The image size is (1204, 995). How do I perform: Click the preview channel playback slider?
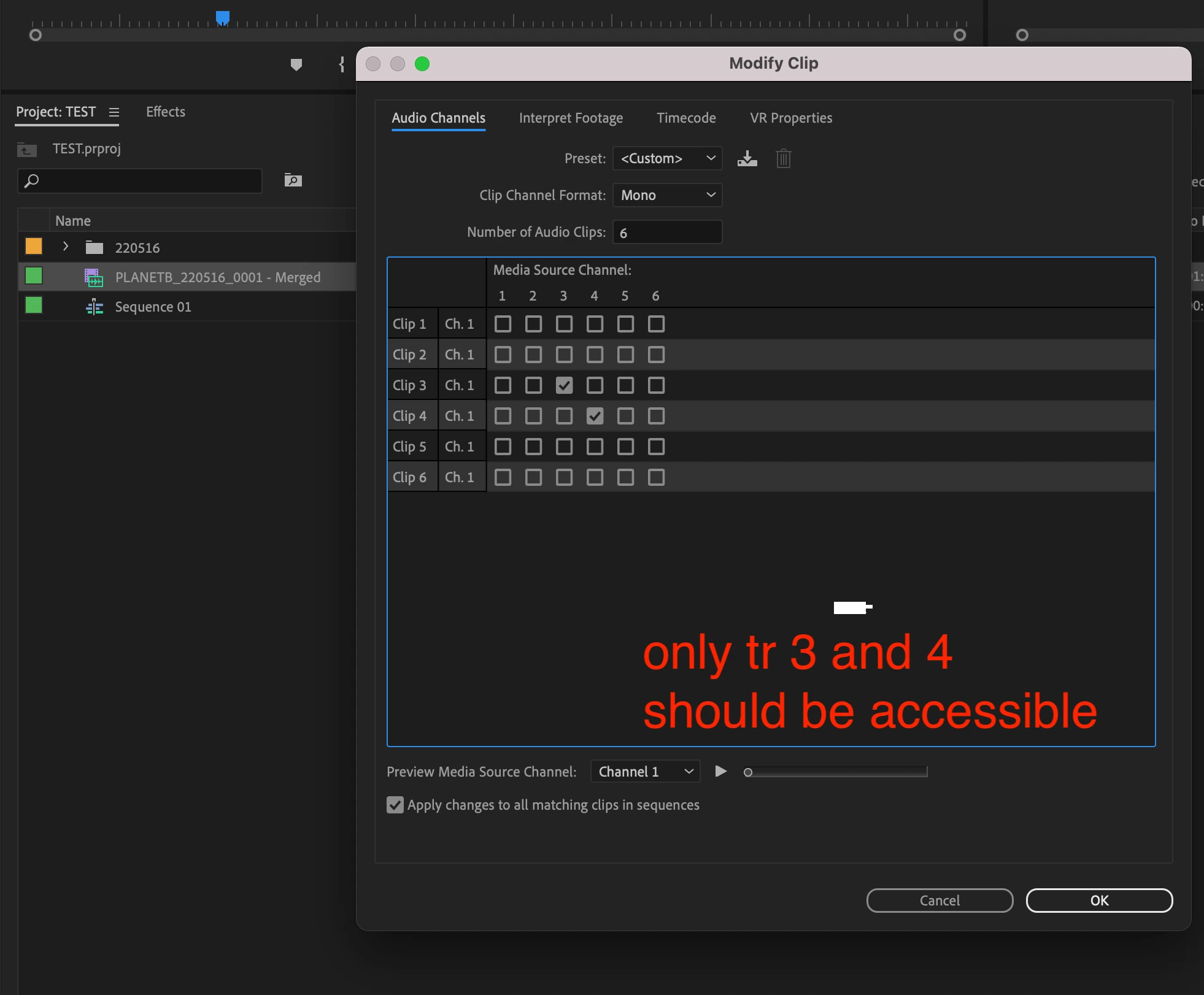click(x=835, y=772)
